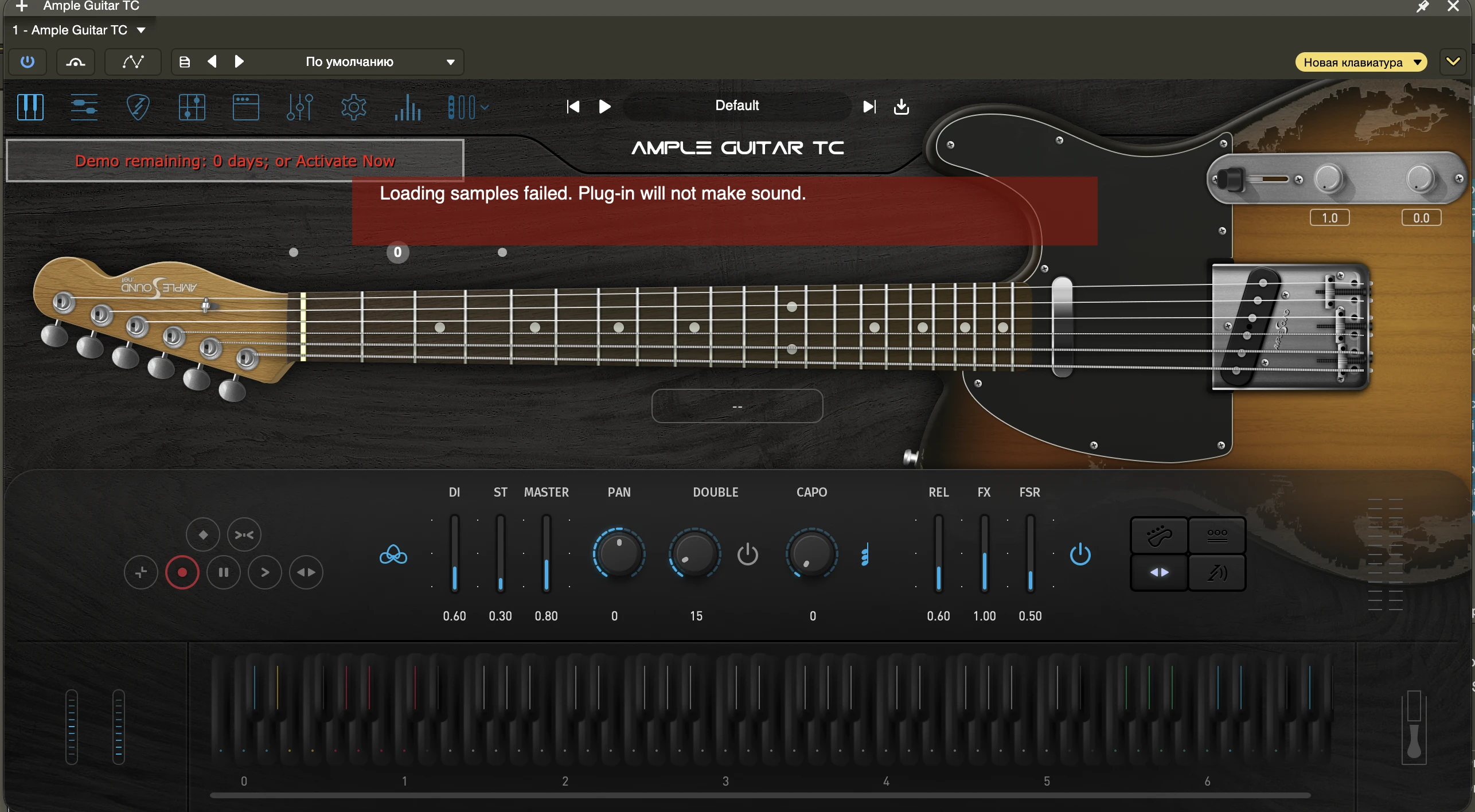Click the automation read curve icon

pos(76,61)
